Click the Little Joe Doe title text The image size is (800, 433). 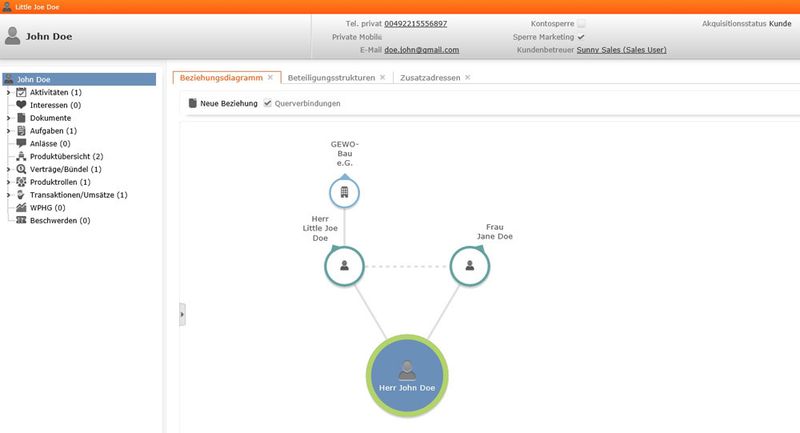[37, 7]
